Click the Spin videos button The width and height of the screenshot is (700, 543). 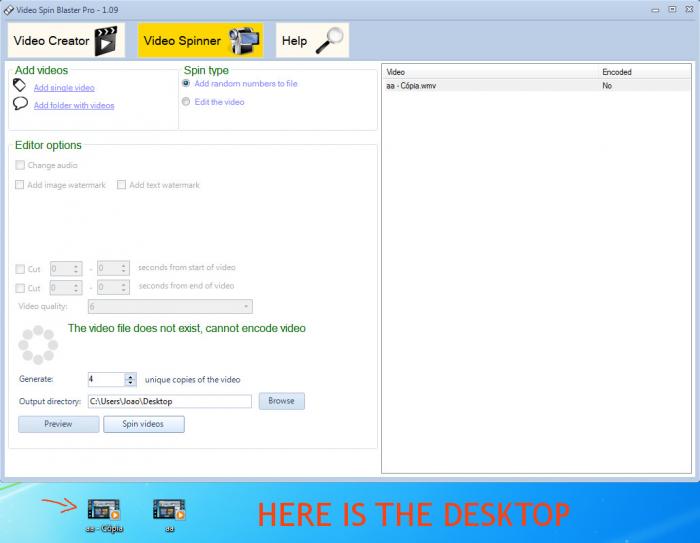tap(144, 424)
